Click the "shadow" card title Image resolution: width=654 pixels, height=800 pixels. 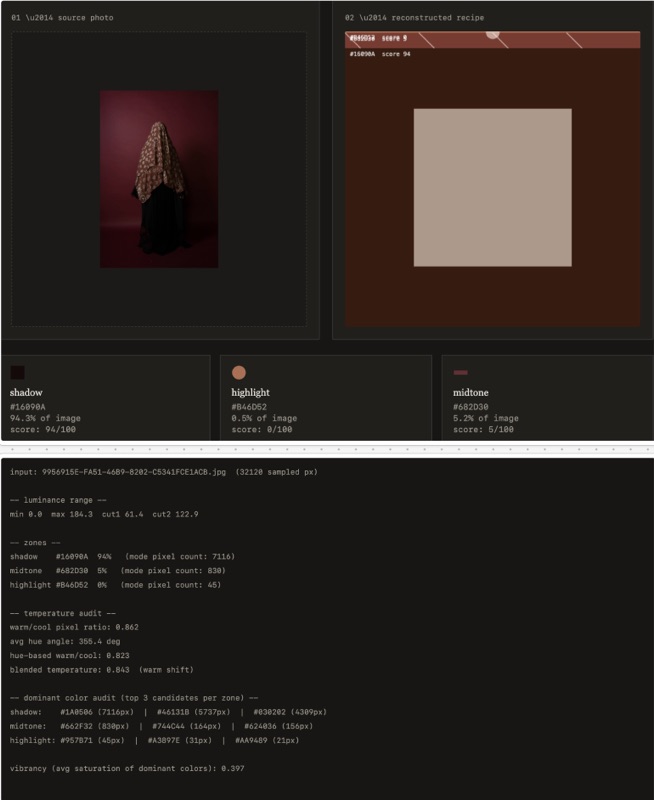[x=26, y=392]
